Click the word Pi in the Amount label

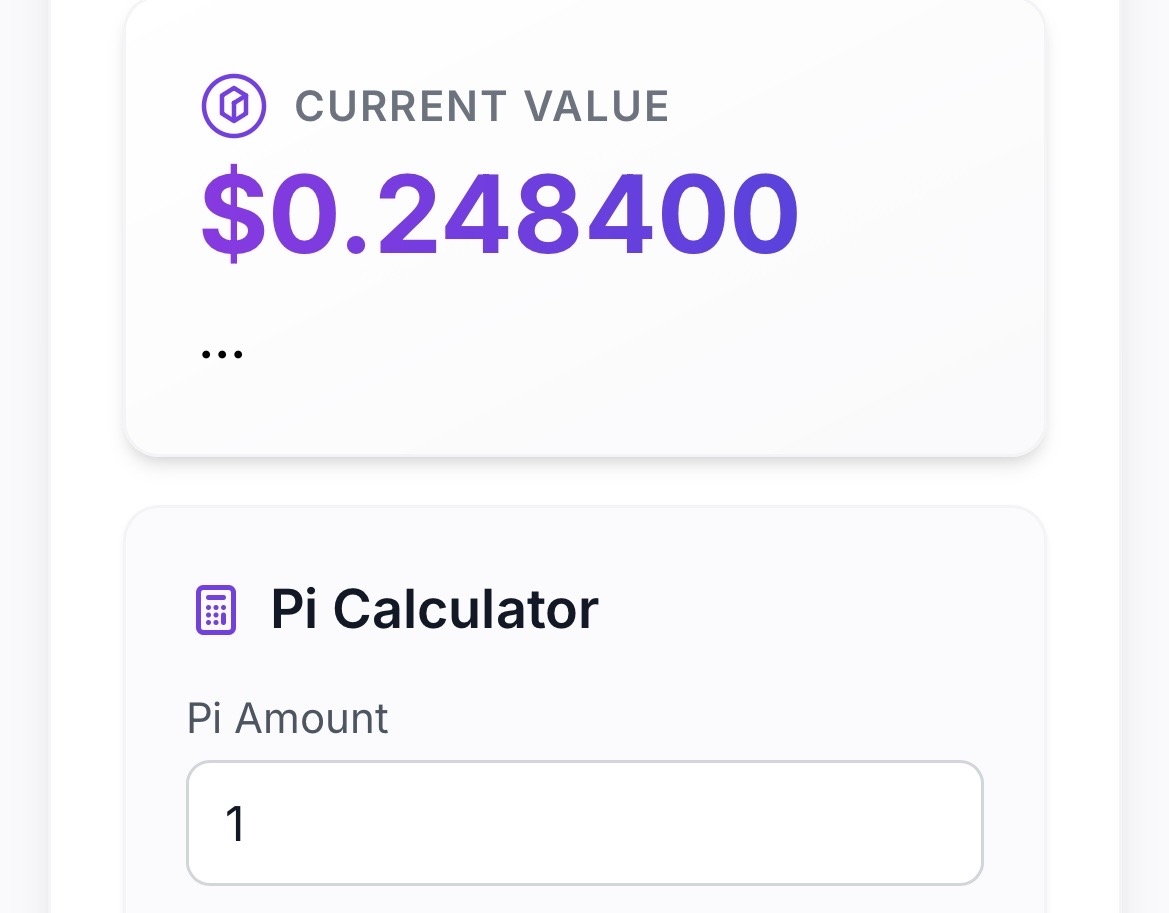(204, 718)
